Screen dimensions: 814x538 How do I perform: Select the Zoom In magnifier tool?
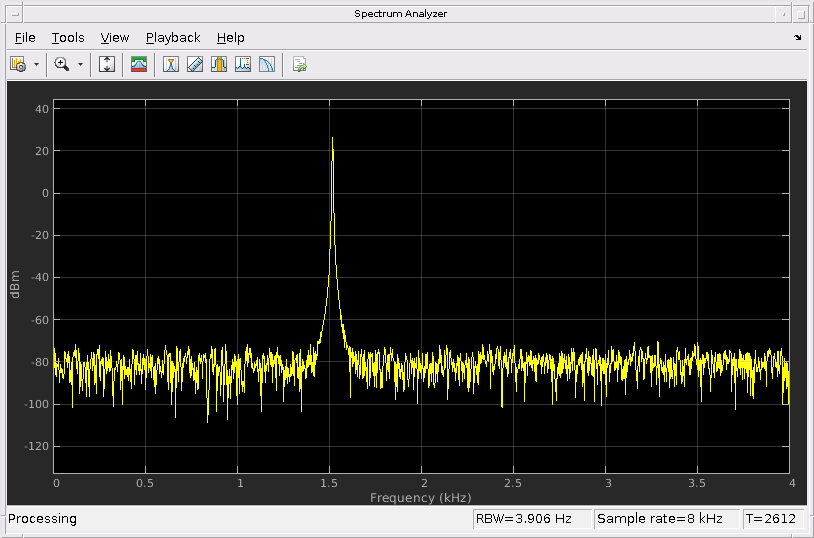click(62, 64)
